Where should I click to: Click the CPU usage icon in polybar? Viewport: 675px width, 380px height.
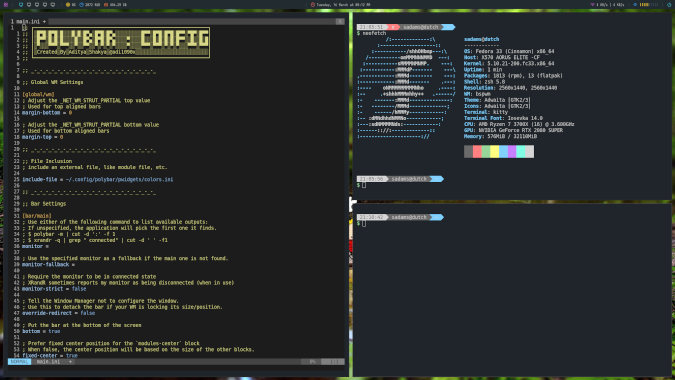coord(68,5)
